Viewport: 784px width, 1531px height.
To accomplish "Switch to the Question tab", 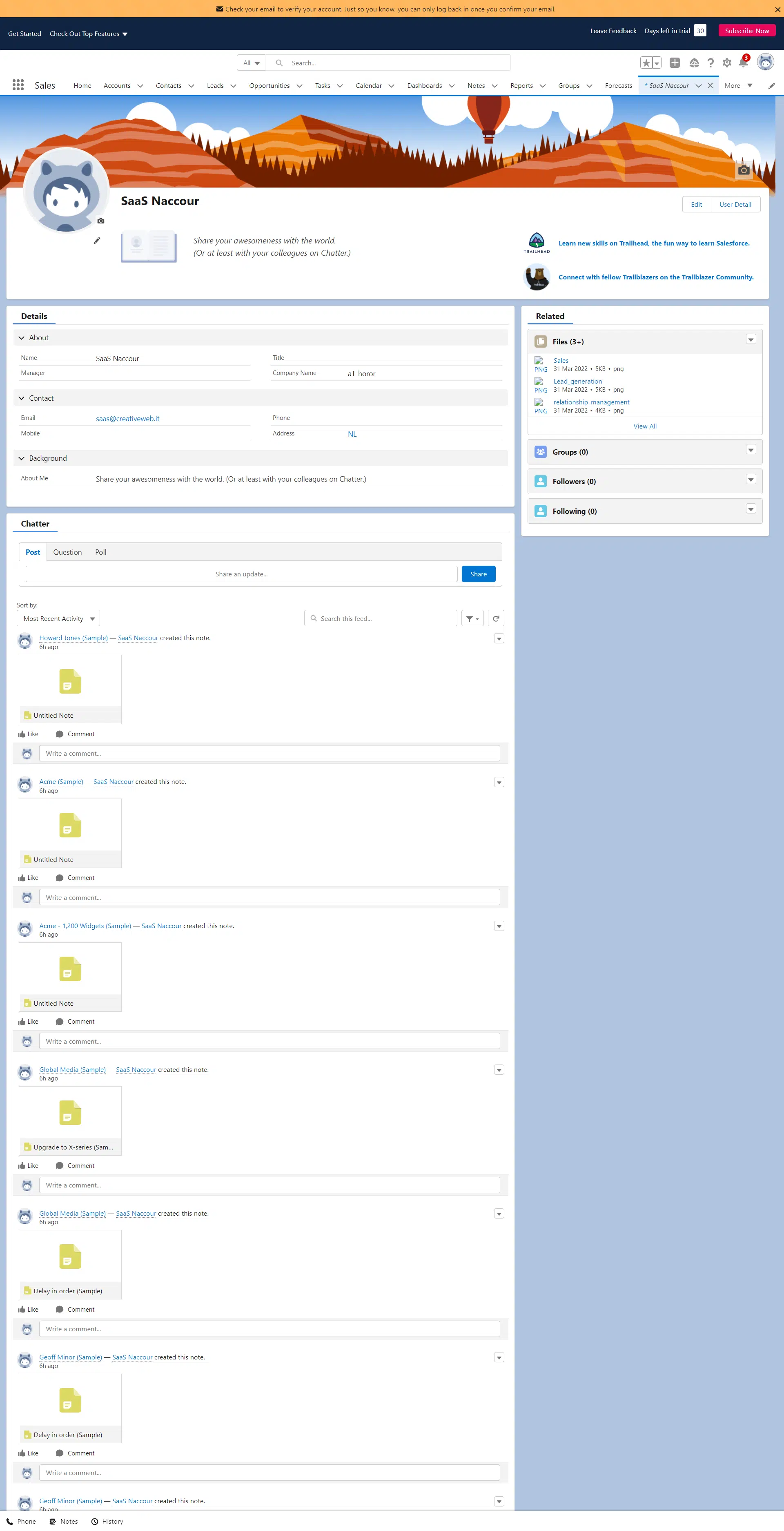I will (67, 552).
